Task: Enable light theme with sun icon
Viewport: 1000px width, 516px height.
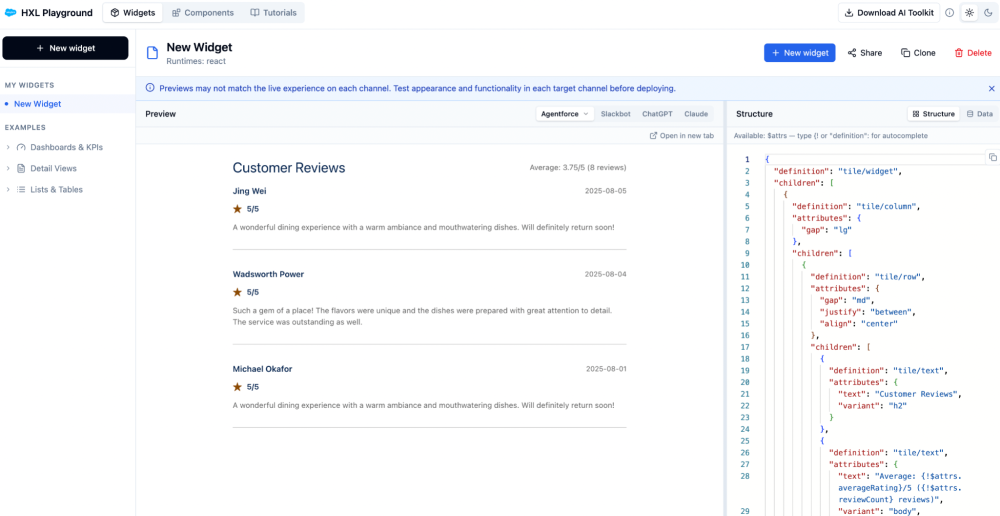Action: pyautogui.click(x=969, y=13)
